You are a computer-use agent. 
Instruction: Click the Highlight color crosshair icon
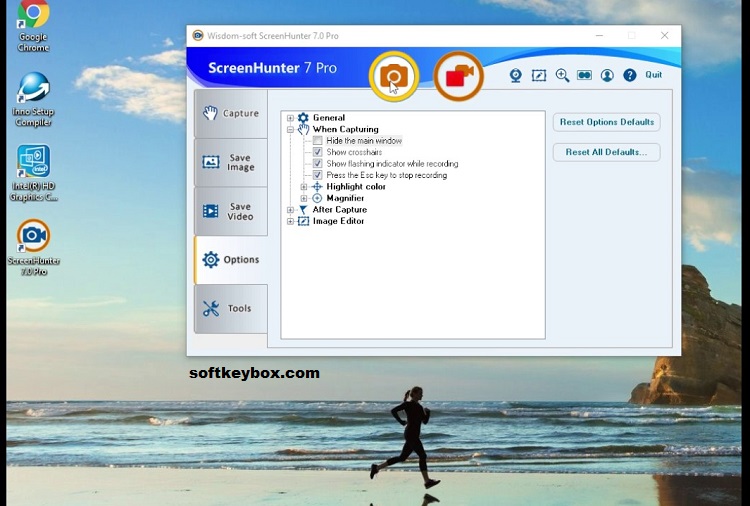point(317,187)
